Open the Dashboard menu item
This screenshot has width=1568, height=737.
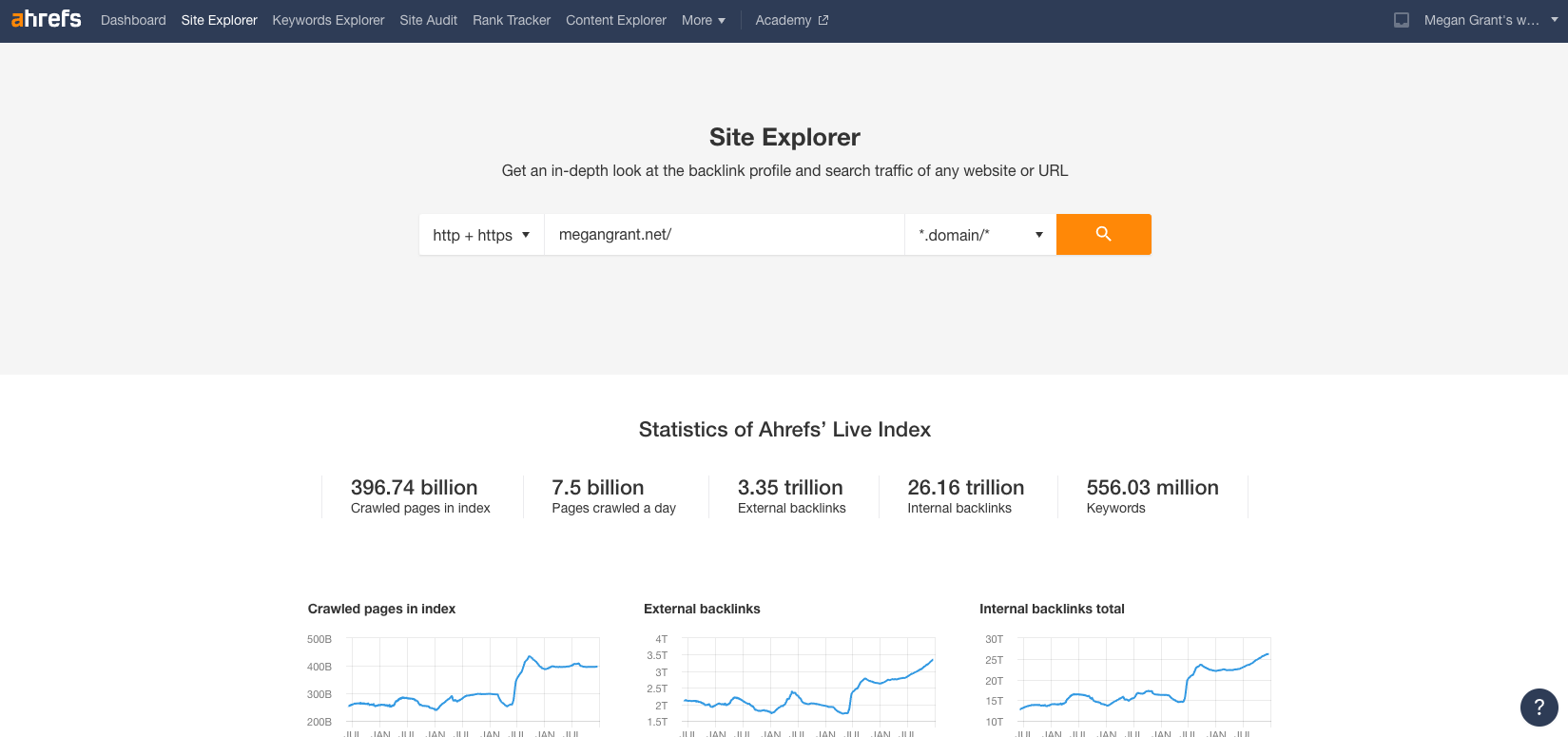pos(133,20)
